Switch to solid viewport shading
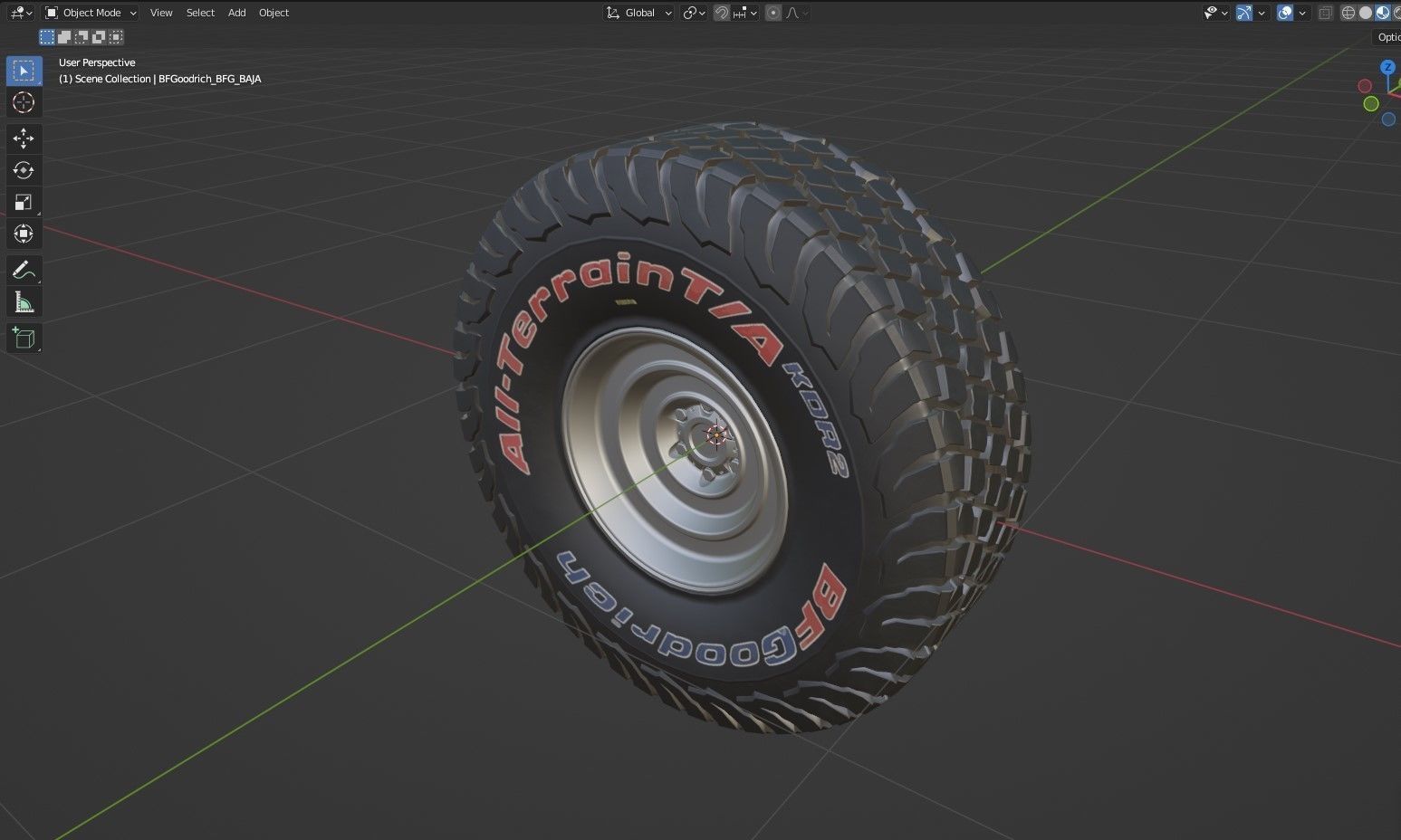 tap(1366, 13)
